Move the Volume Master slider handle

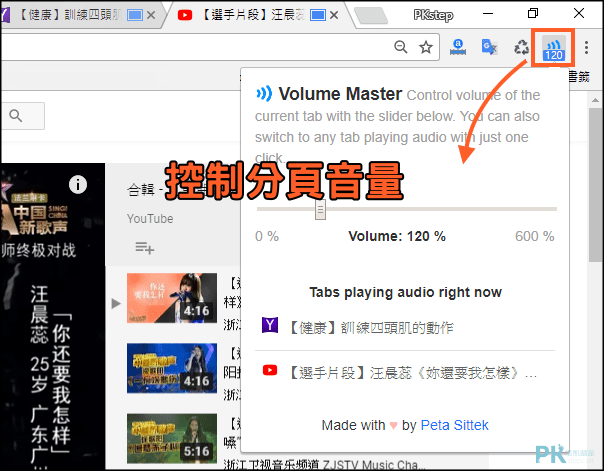pos(320,210)
